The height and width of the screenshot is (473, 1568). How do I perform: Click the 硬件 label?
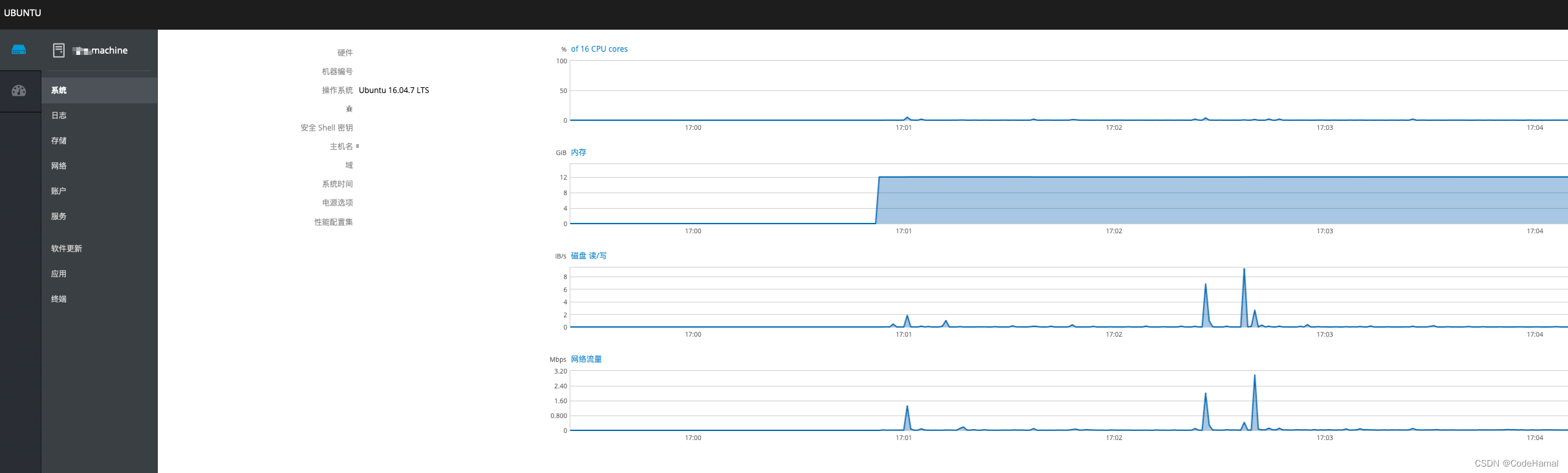(345, 53)
